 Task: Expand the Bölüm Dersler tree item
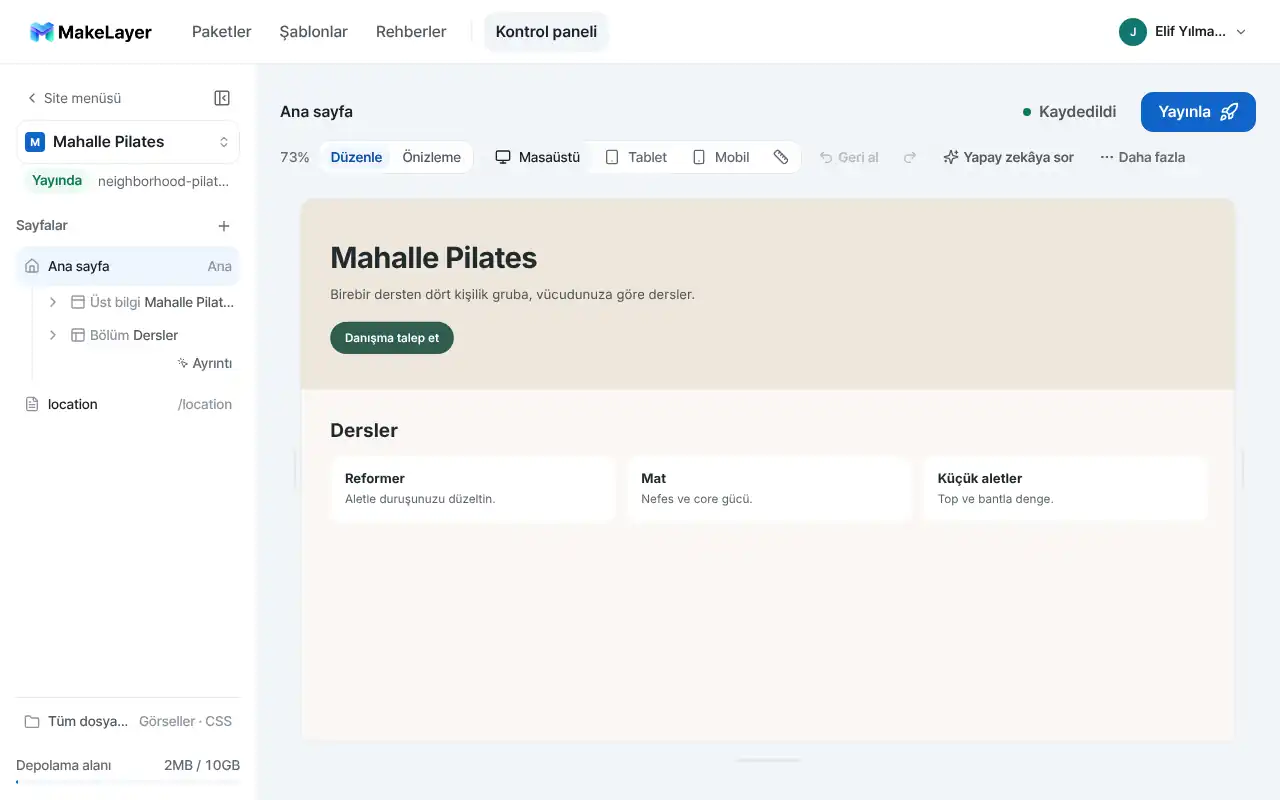(53, 335)
